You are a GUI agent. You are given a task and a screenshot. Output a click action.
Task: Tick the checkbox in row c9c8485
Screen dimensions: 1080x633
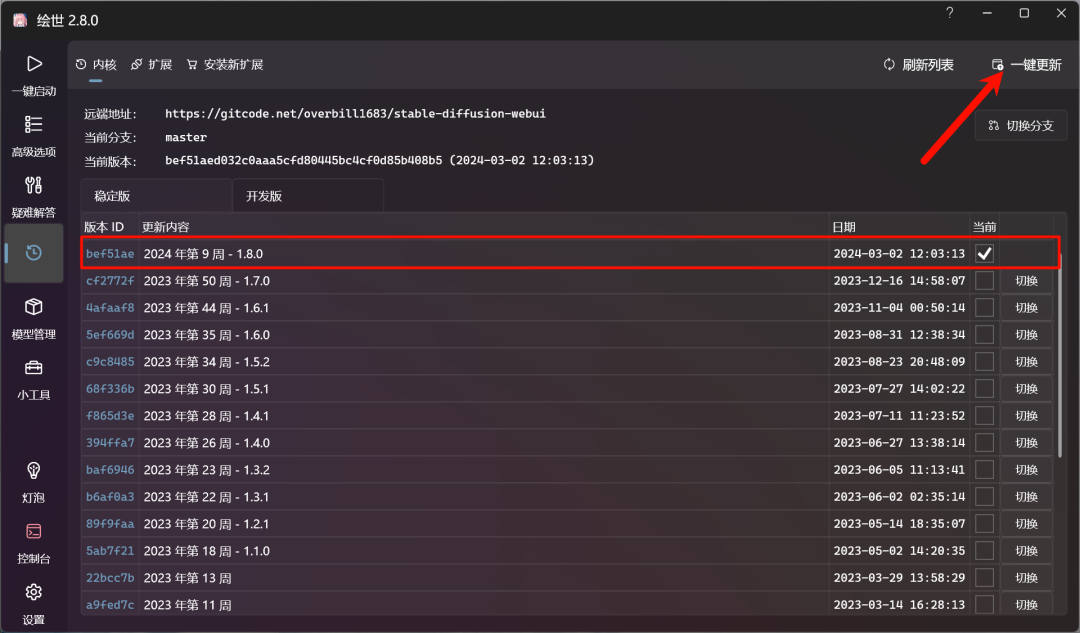pos(984,362)
